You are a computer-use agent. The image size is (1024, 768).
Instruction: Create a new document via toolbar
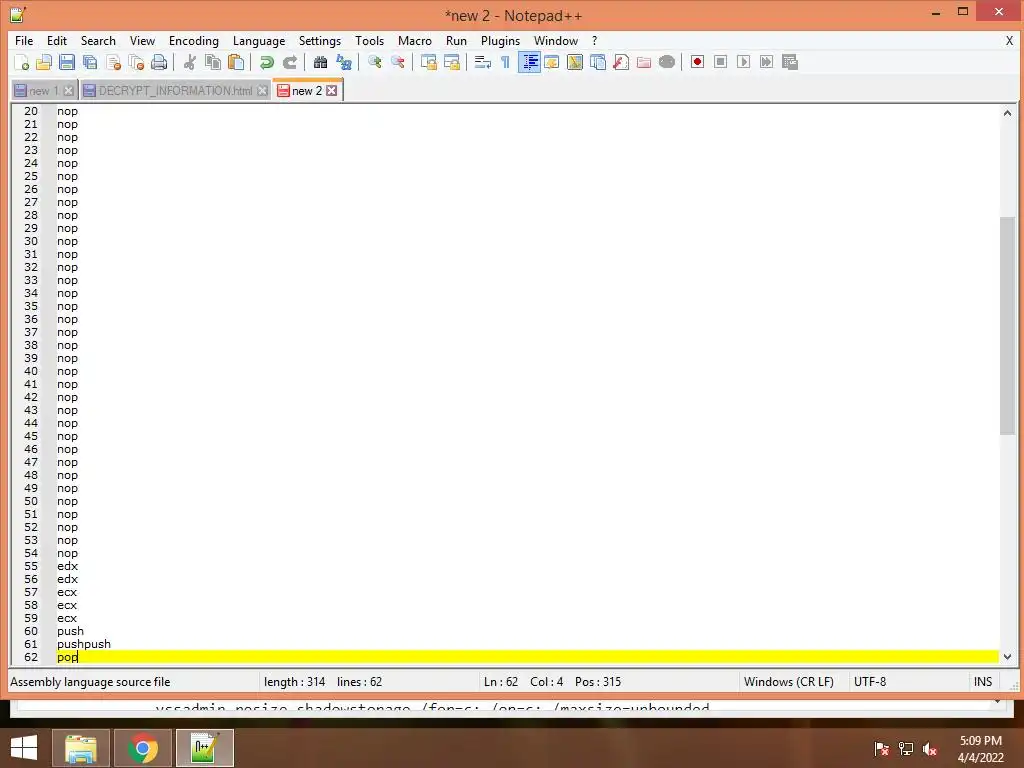tap(22, 62)
